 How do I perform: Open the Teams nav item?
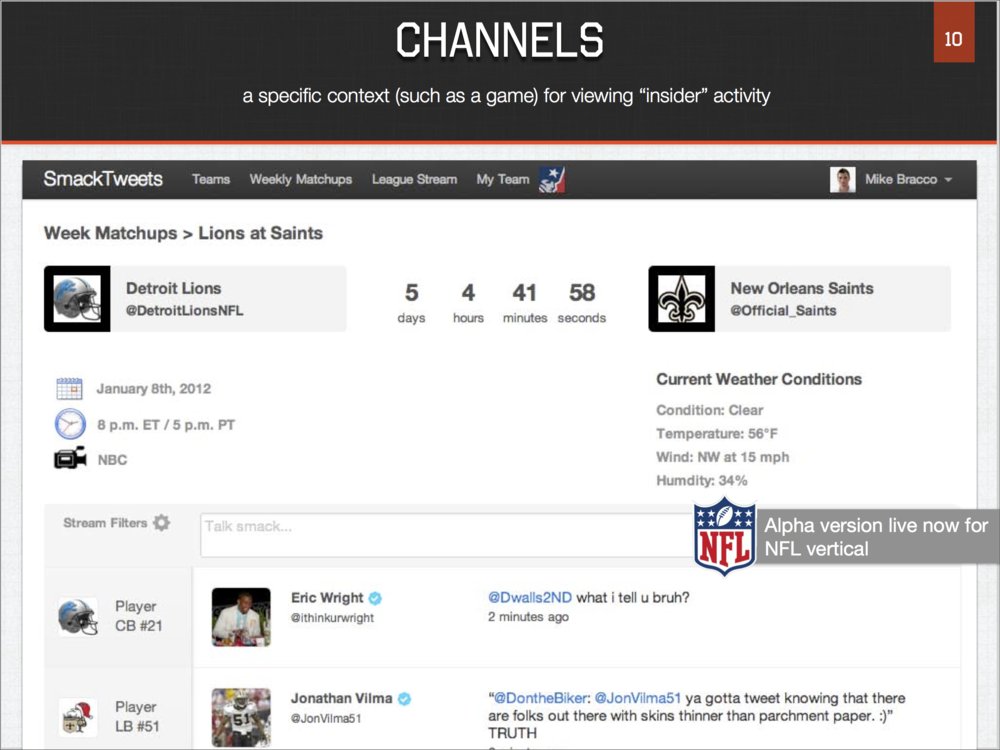pos(211,179)
